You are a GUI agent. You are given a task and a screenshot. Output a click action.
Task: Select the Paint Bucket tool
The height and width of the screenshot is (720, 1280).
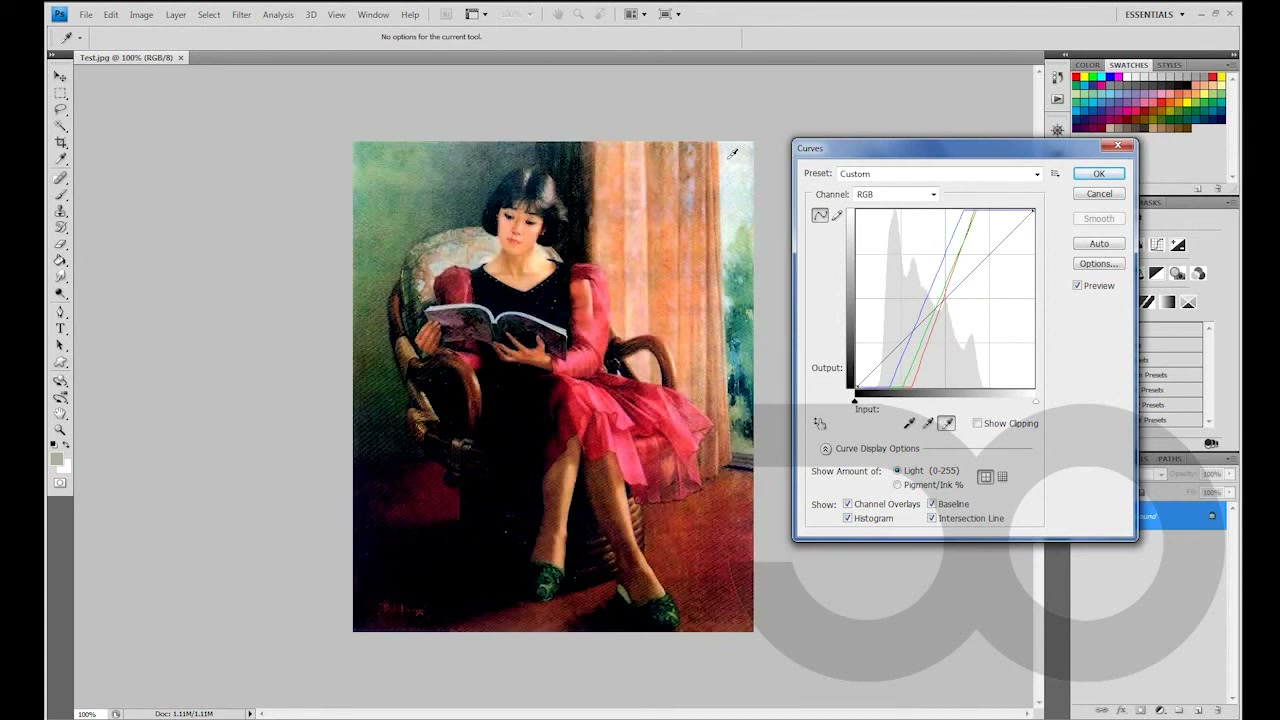coord(60,261)
